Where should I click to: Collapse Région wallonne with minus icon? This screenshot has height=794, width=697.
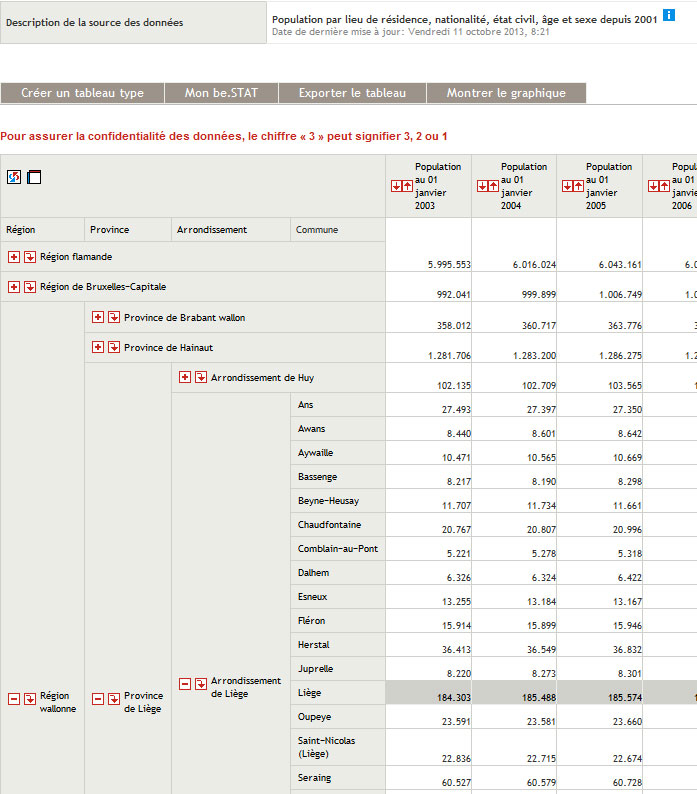14,699
